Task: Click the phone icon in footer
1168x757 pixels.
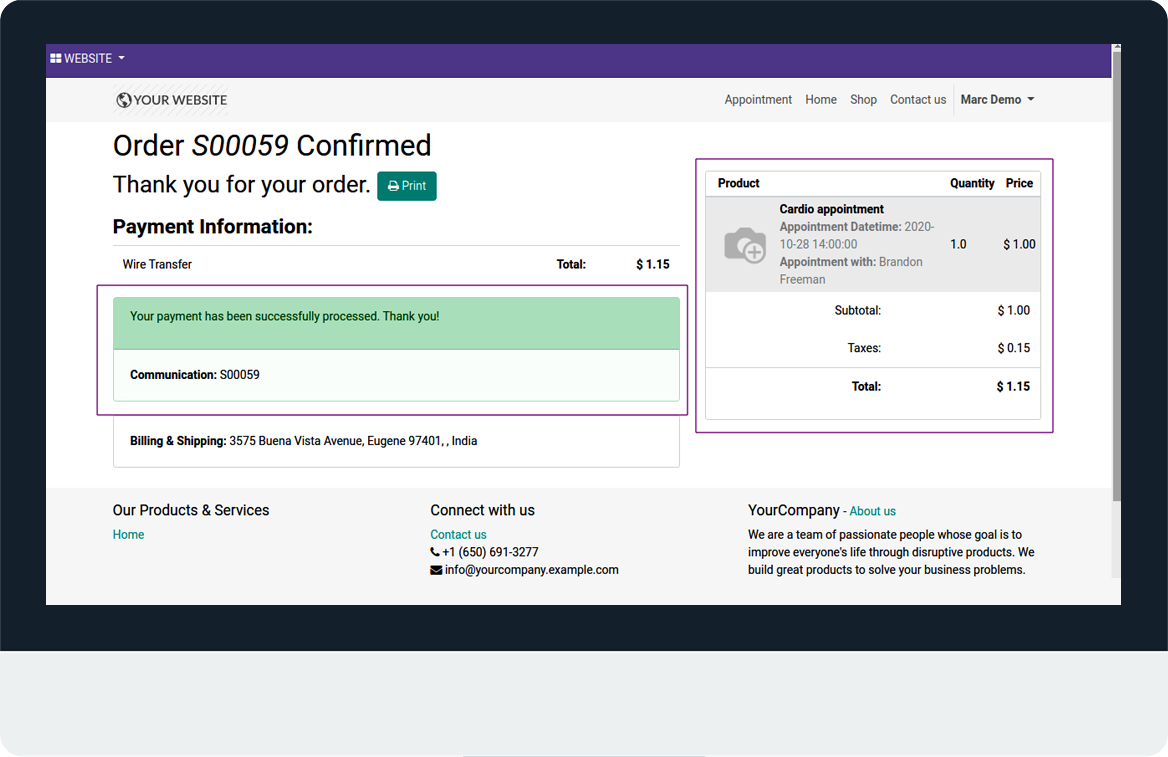Action: point(435,552)
